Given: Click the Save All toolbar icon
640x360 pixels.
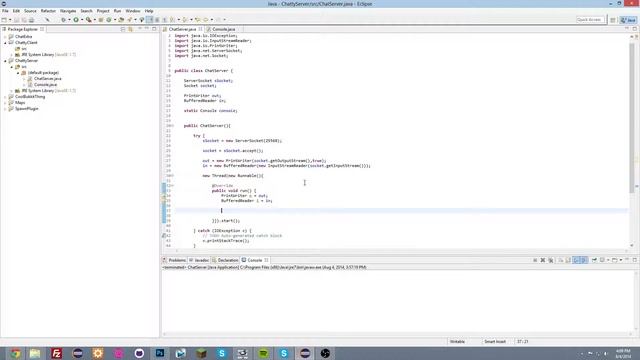Looking at the screenshot, I should [24, 20].
